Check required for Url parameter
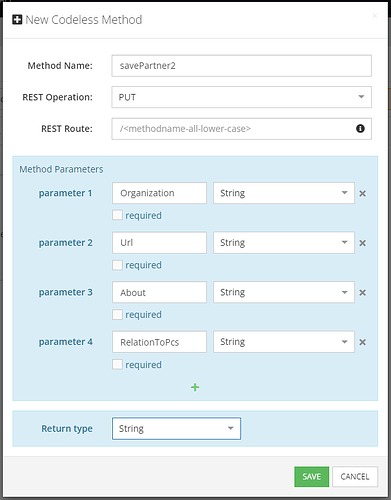The height and width of the screenshot is (500, 391). [x=117, y=265]
